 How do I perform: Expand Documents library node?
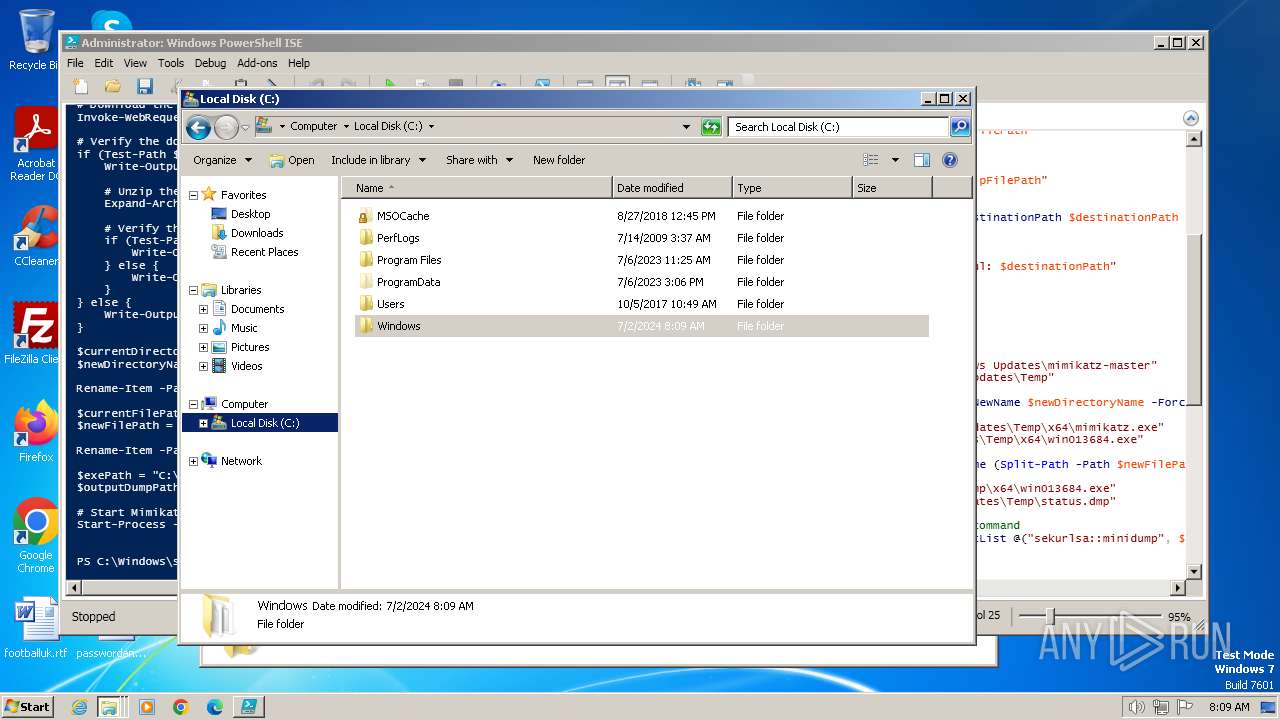pos(203,309)
